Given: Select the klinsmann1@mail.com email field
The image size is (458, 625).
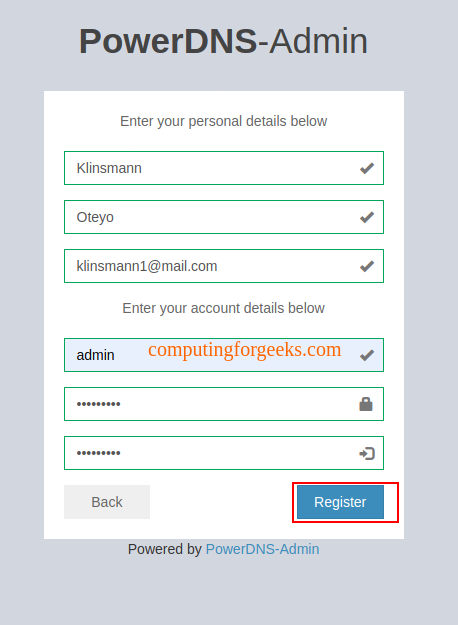Looking at the screenshot, I should pyautogui.click(x=224, y=266).
